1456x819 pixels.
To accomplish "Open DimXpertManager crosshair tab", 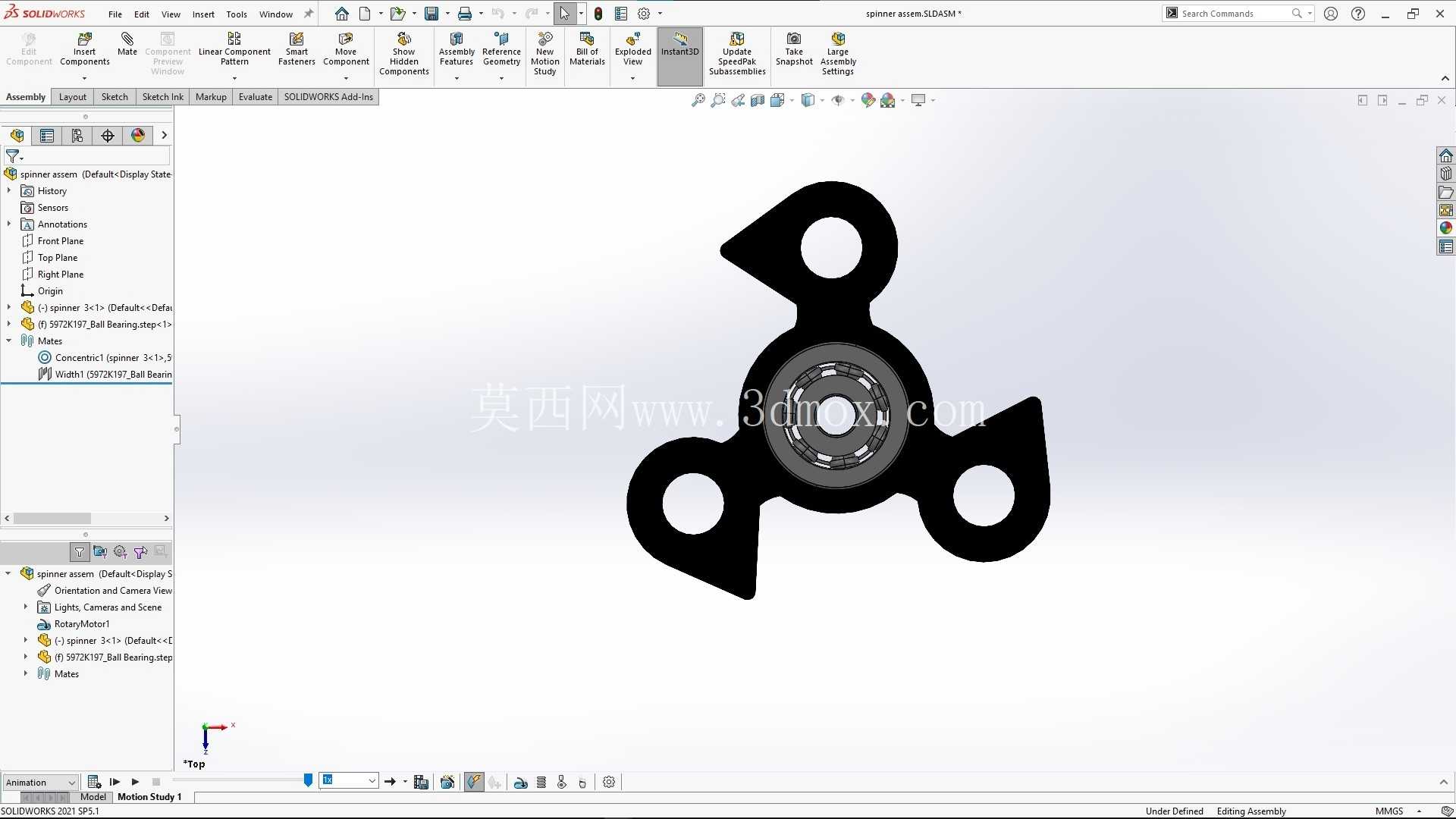I will click(x=108, y=136).
